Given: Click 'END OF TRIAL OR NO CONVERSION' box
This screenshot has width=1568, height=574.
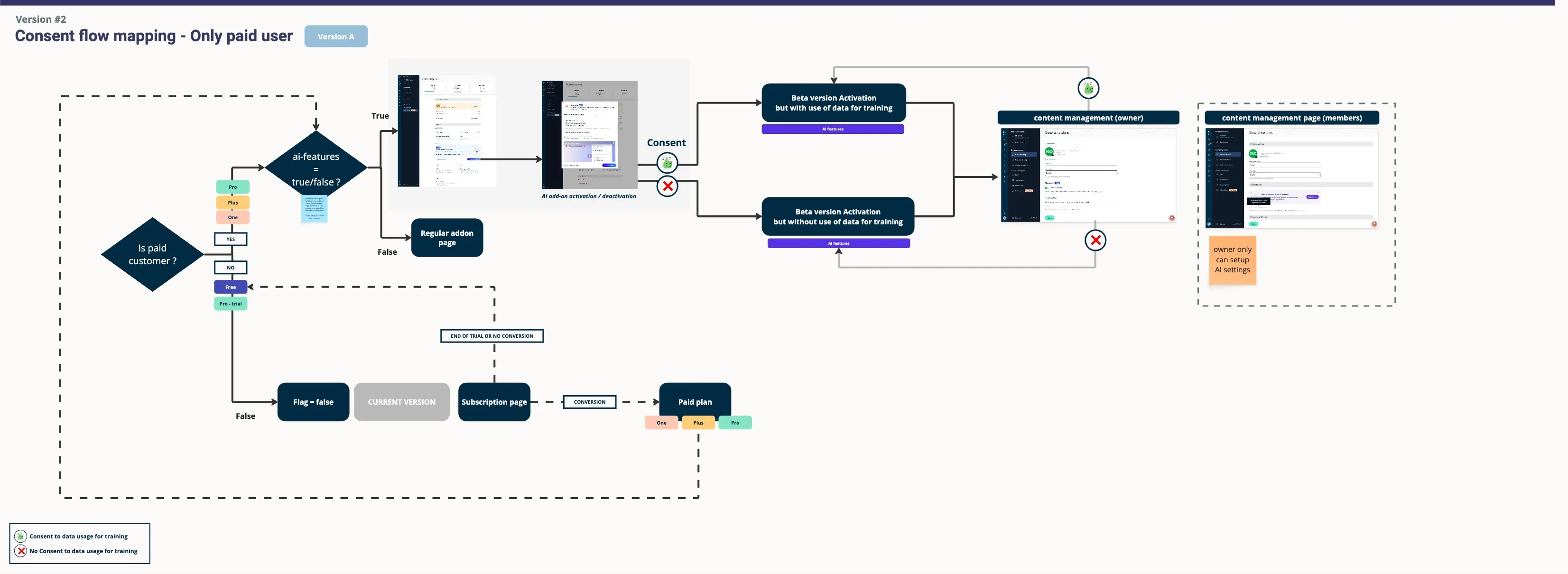Looking at the screenshot, I should click(x=492, y=336).
